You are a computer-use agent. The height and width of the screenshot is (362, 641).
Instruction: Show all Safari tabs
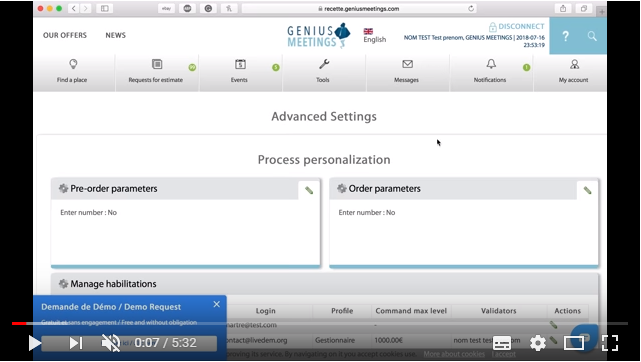(x=584, y=9)
